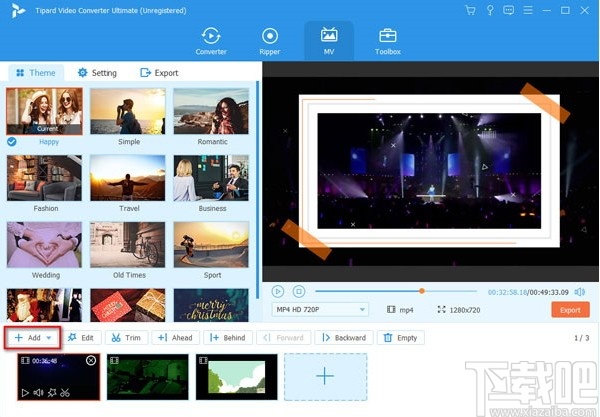Click the film icon on first clip
The width and height of the screenshot is (600, 417).
click(x=25, y=360)
